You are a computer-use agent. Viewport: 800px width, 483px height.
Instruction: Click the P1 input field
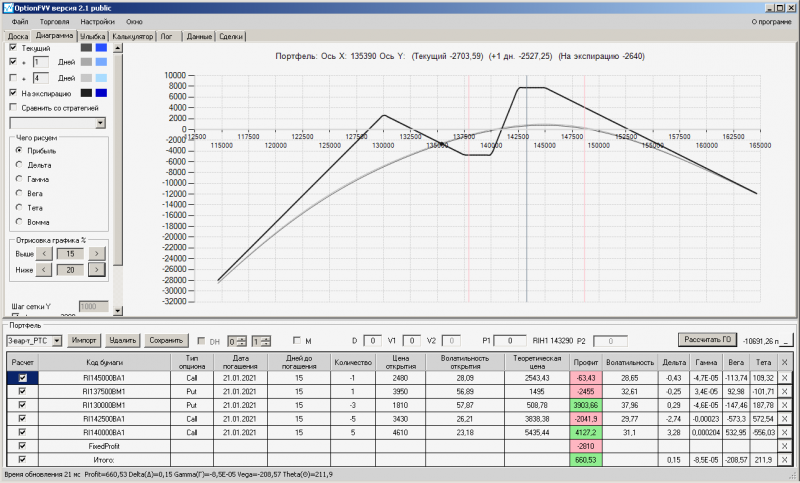coord(510,340)
